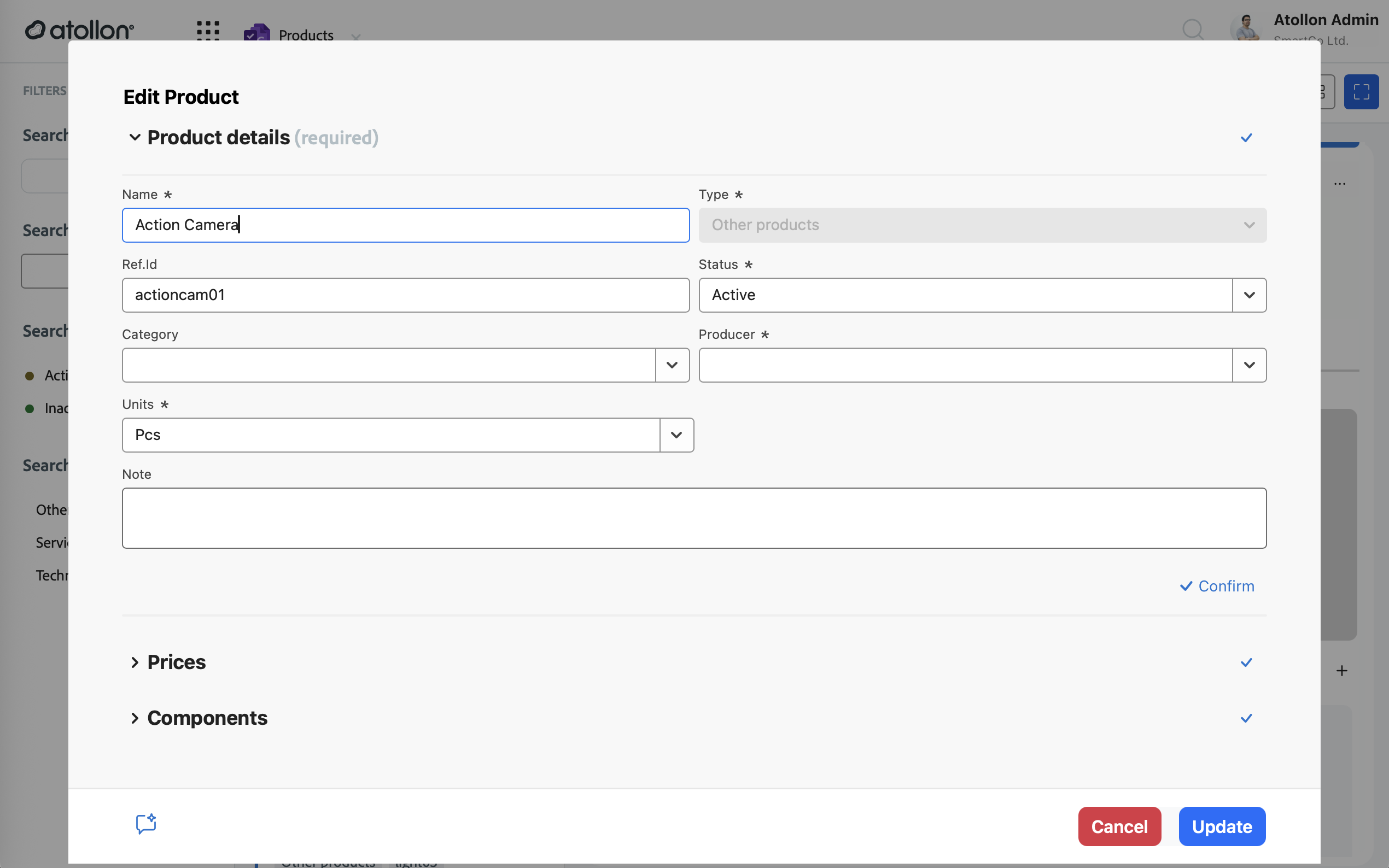Screen dimensions: 1389x868
Task: Open the Producer dropdown arrow
Action: tap(1249, 365)
